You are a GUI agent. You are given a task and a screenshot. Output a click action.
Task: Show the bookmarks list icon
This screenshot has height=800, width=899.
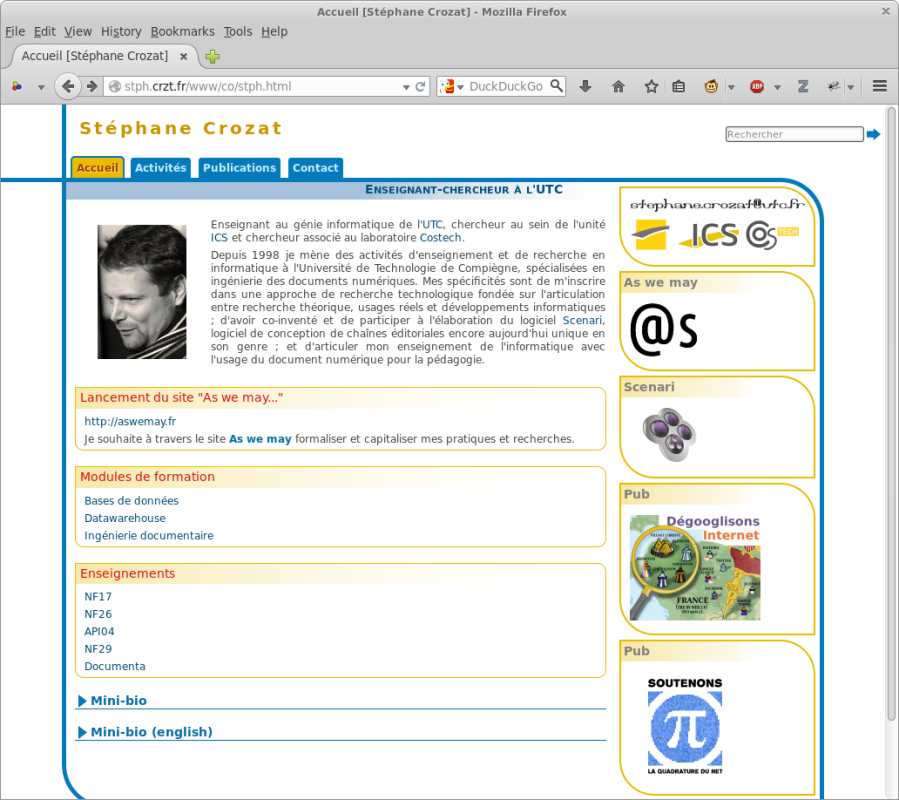click(x=678, y=87)
